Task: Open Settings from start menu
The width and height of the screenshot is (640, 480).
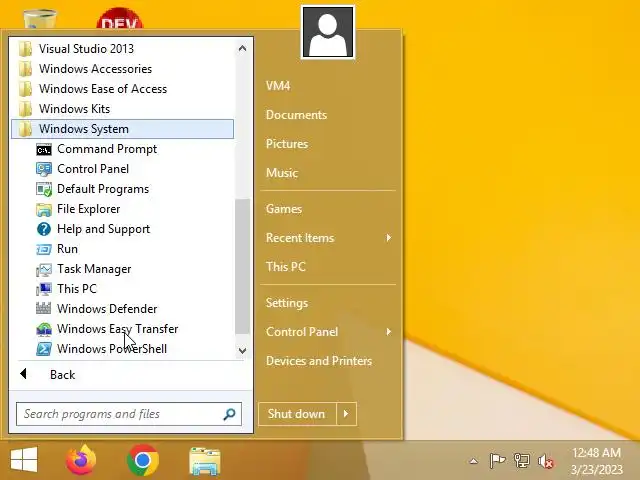Action: pyautogui.click(x=287, y=303)
